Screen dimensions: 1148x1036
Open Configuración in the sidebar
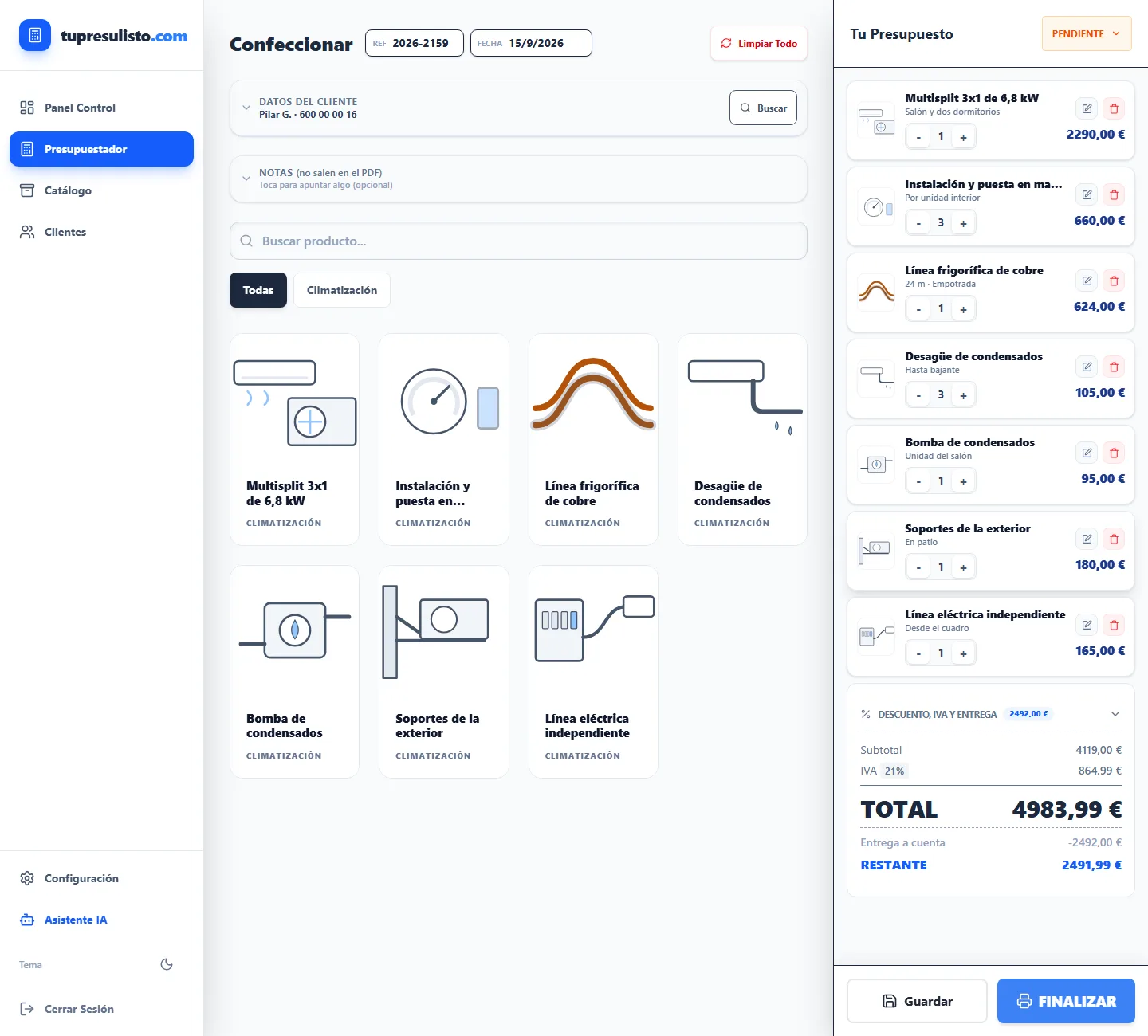pyautogui.click(x=101, y=878)
